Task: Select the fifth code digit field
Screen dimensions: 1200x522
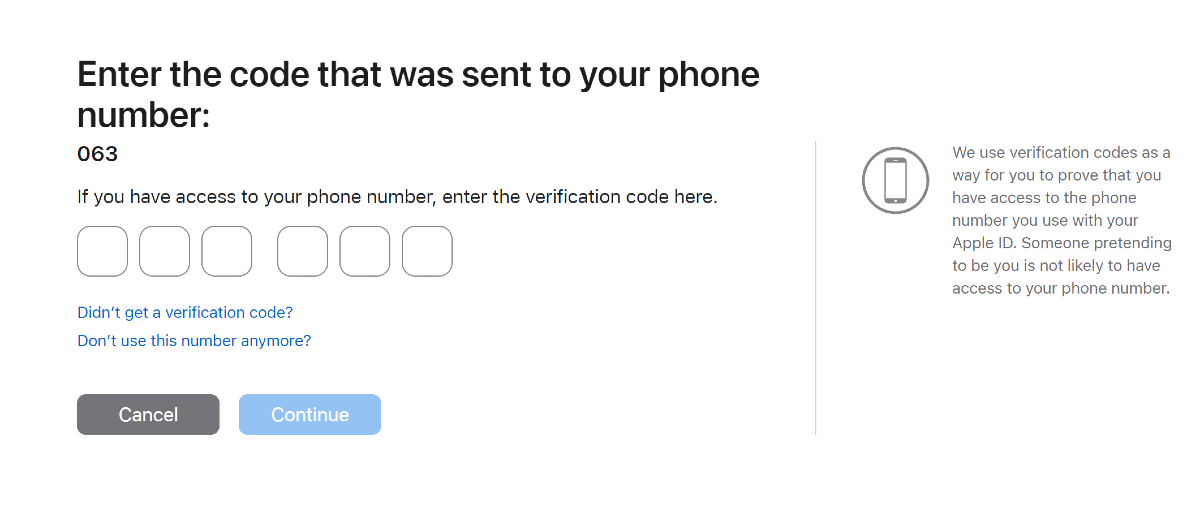Action: click(365, 251)
